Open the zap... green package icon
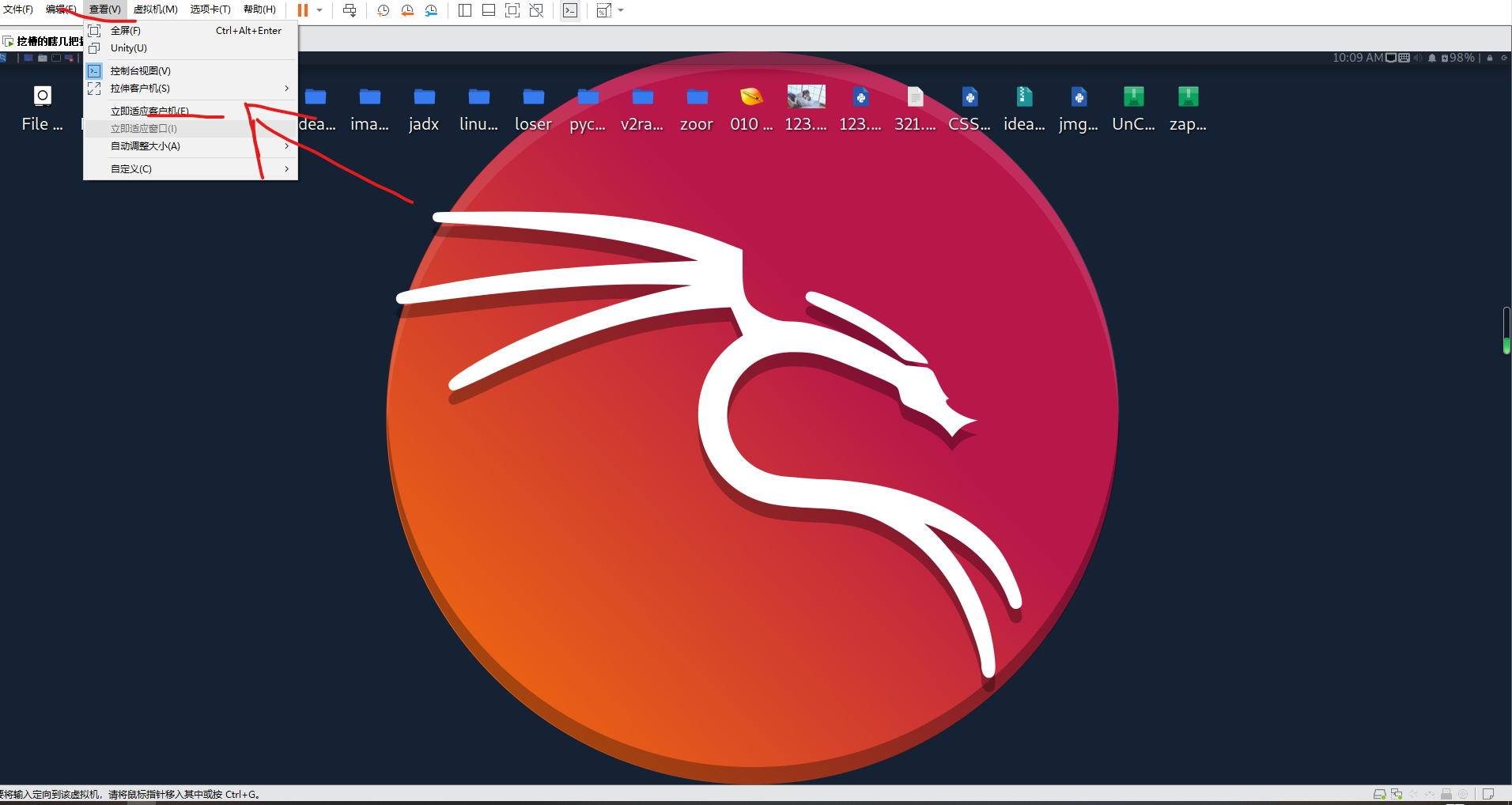This screenshot has width=1512, height=805. pyautogui.click(x=1188, y=108)
